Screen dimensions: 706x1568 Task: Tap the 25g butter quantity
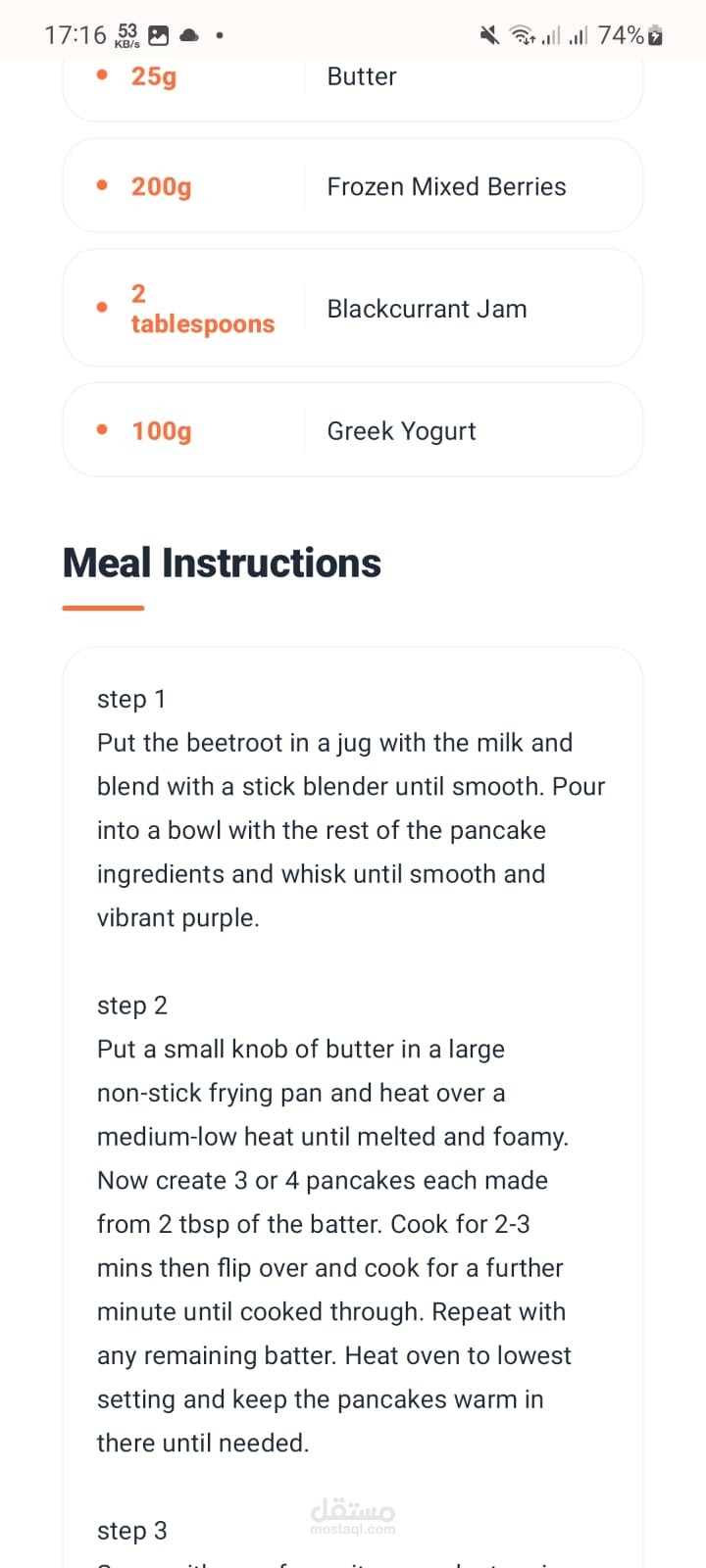(x=154, y=76)
